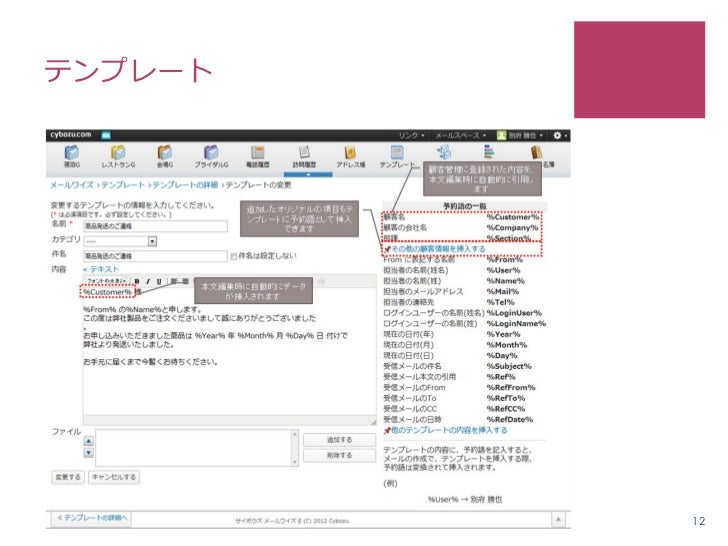Expand the logged-in user name menu
This screenshot has height=546, width=728.
(x=526, y=135)
